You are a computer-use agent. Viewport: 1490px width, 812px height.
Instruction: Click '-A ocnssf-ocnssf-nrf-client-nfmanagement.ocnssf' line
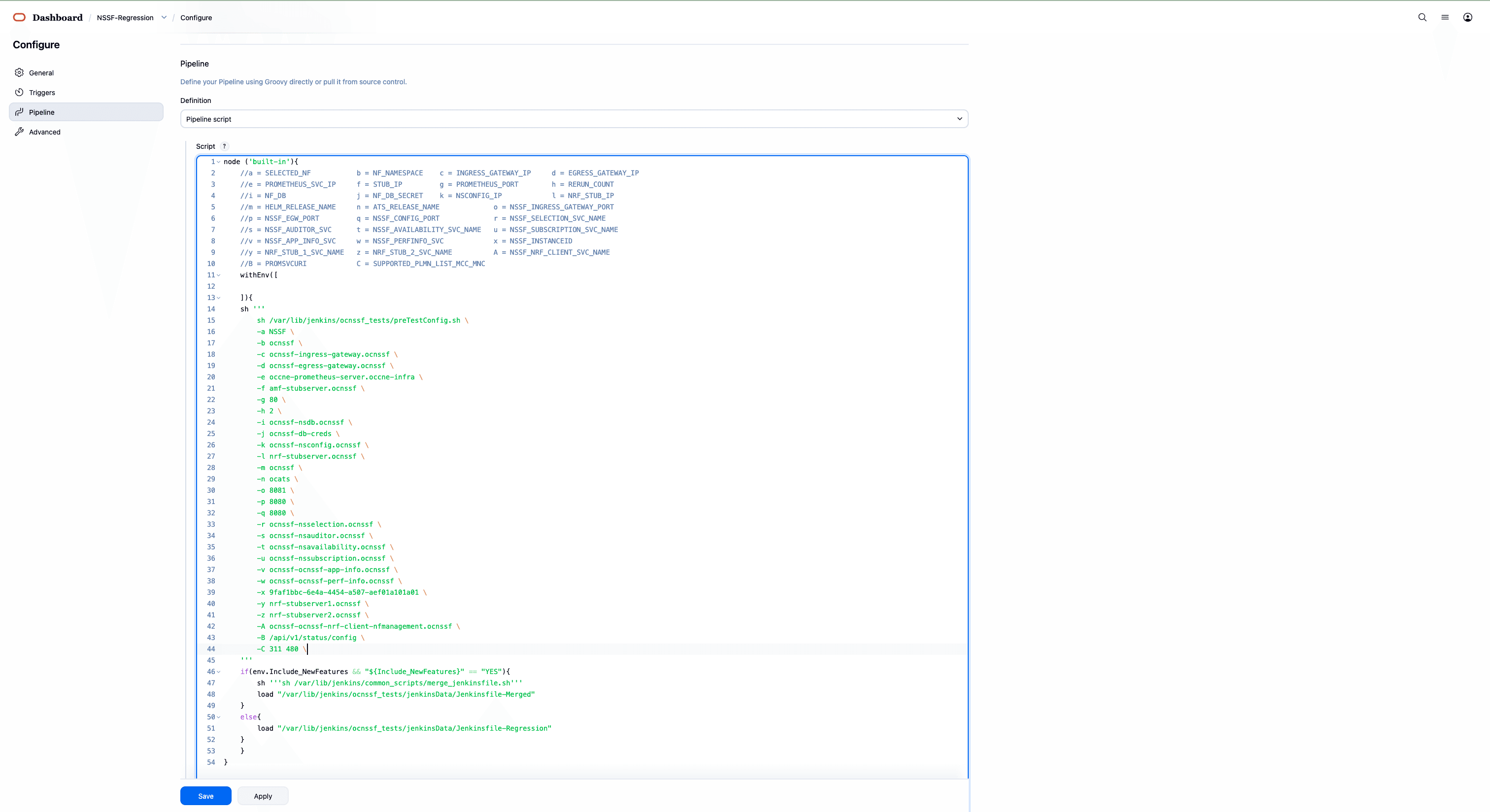coord(355,626)
